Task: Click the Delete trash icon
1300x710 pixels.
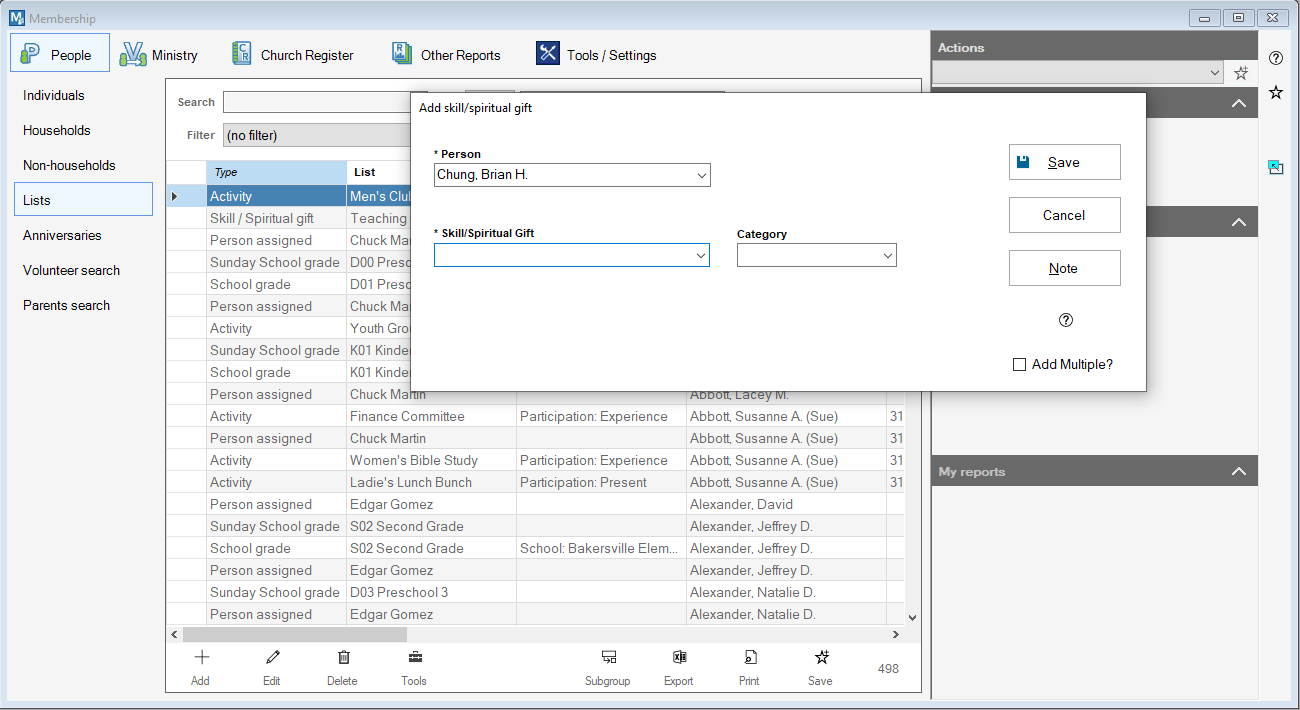Action: [343, 658]
